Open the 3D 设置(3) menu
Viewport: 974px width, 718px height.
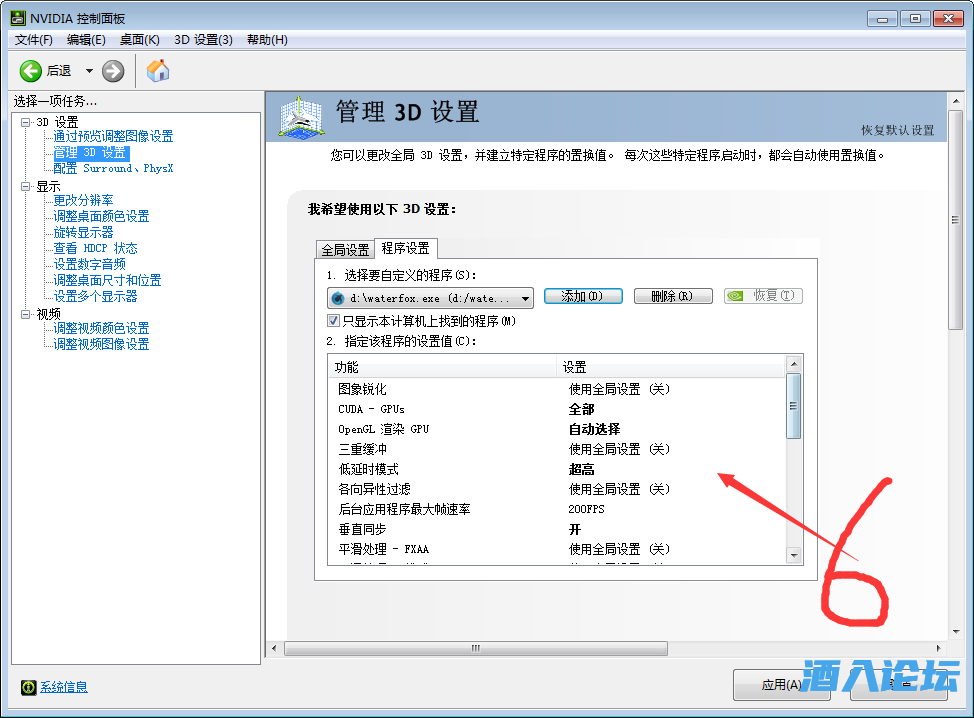tap(203, 40)
